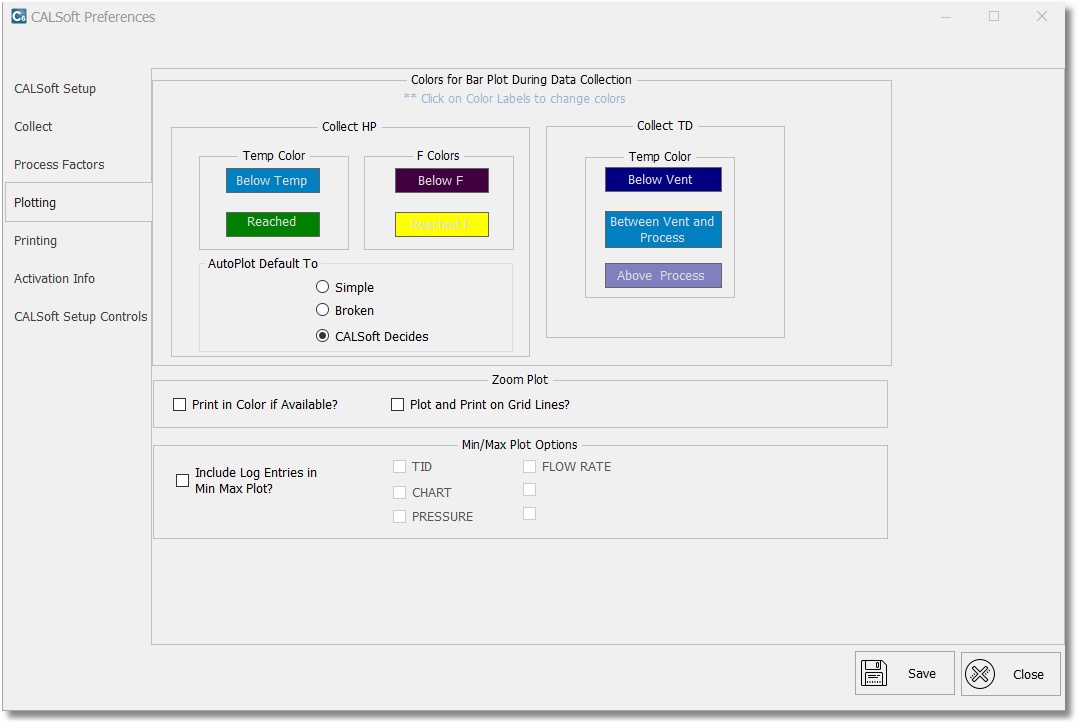The image size is (1079, 725).
Task: Maximize the CALSoft Preferences window
Action: (x=994, y=17)
